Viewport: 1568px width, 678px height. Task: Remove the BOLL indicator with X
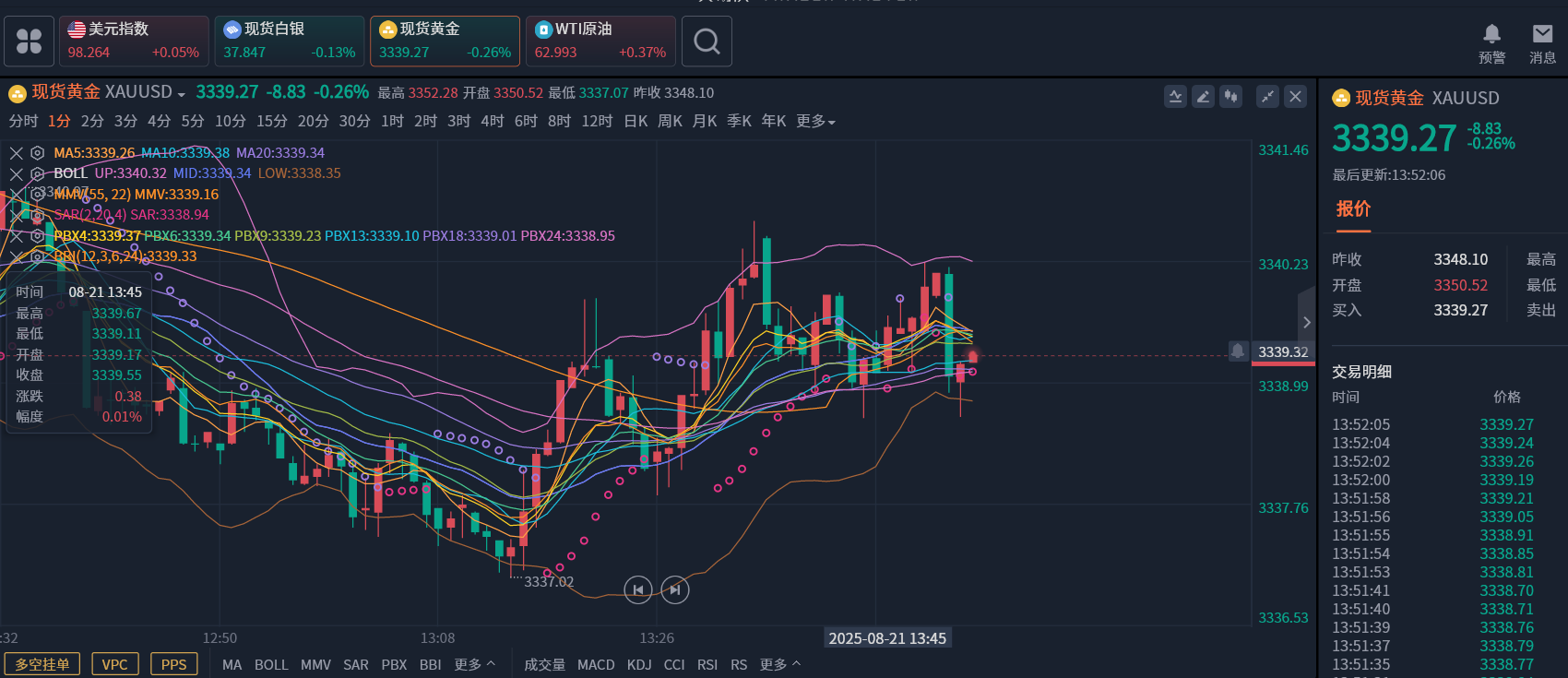click(x=17, y=173)
